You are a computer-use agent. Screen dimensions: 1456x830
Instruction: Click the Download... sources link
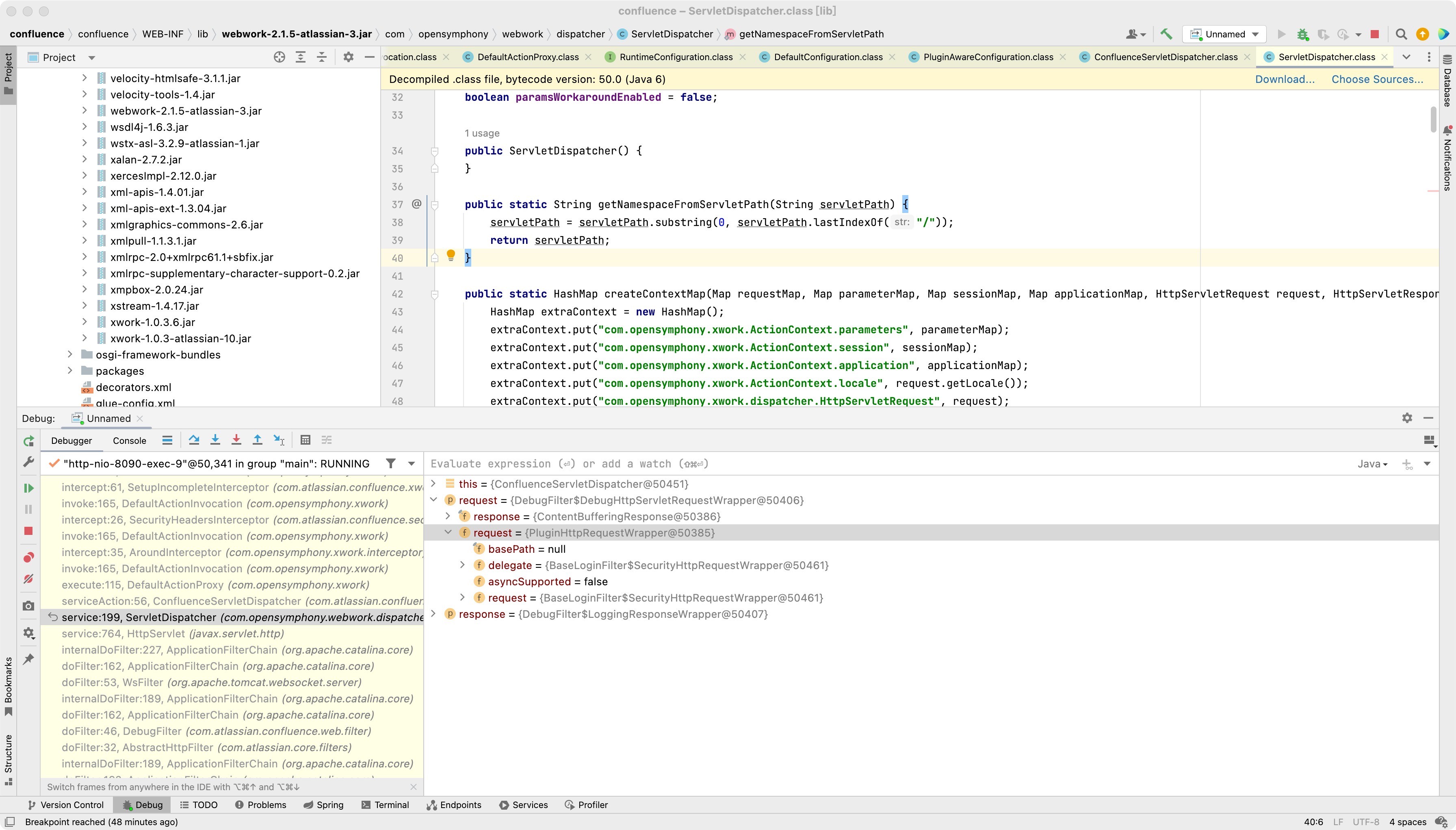(1285, 79)
